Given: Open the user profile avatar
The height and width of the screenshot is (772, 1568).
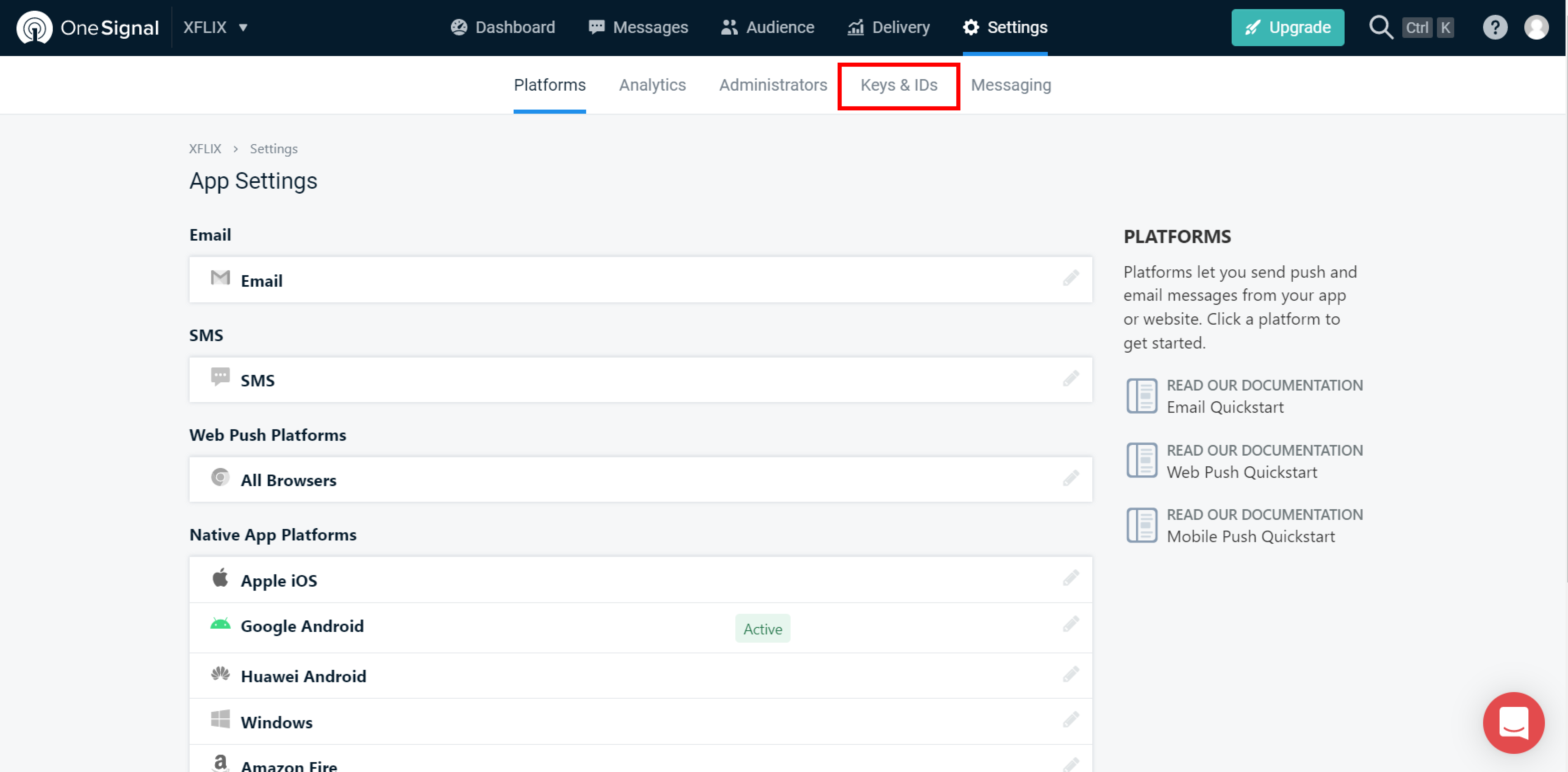Looking at the screenshot, I should (x=1536, y=27).
